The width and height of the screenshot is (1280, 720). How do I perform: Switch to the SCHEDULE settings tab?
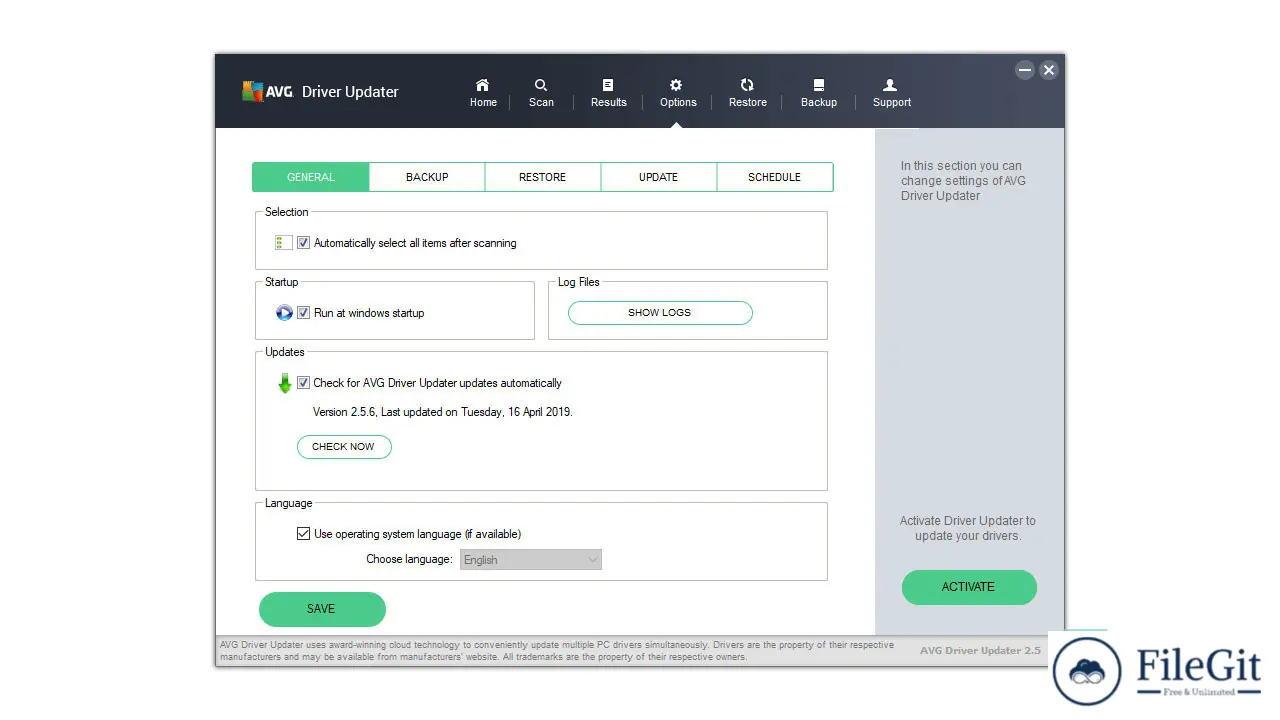click(x=775, y=177)
